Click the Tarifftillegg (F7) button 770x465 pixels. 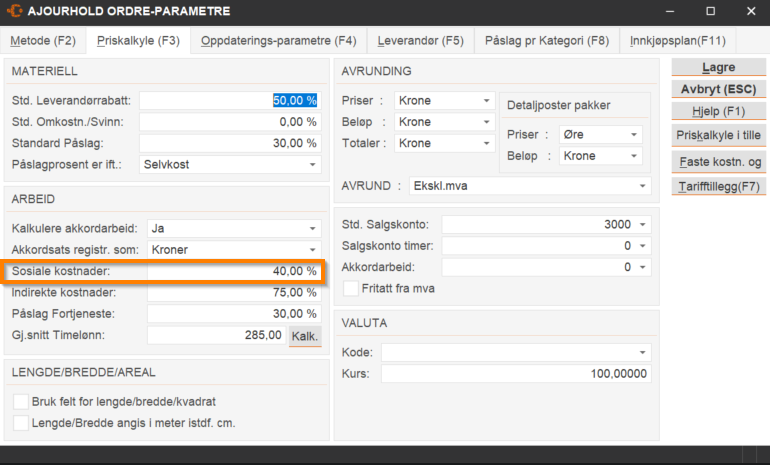click(718, 187)
